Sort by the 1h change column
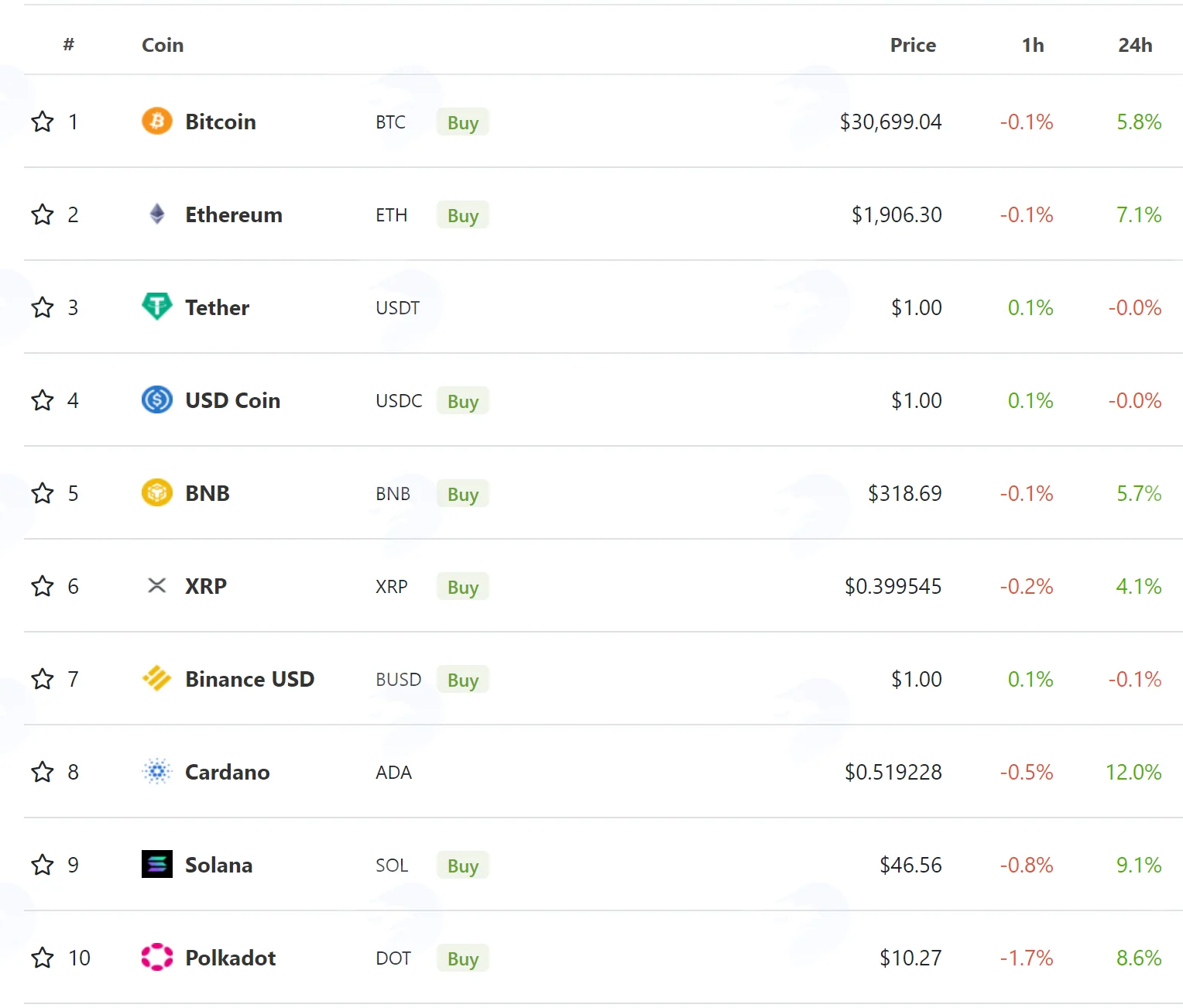This screenshot has height=1008, width=1183. click(1033, 45)
